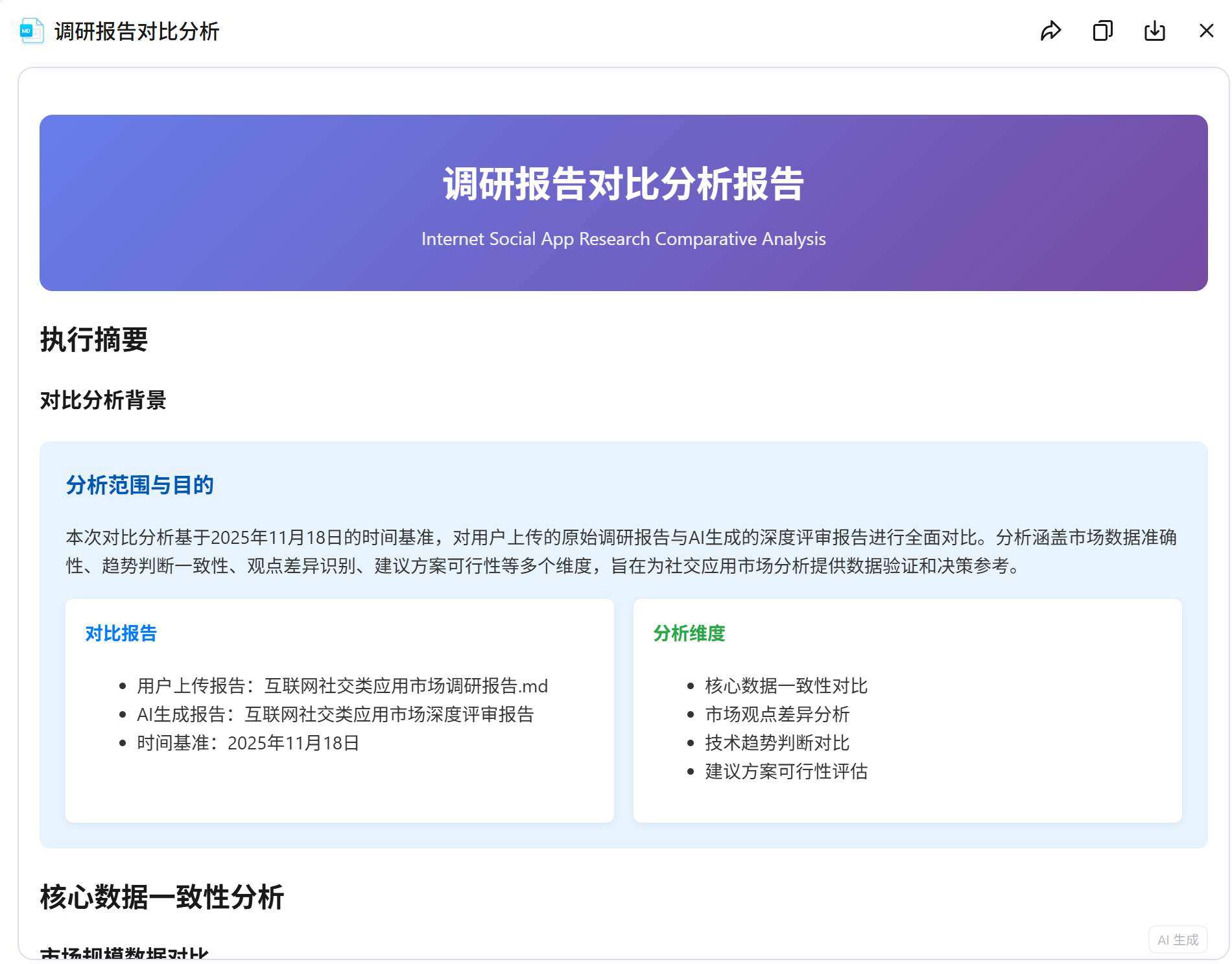The width and height of the screenshot is (1232, 964).
Task: Click the 分析维度 card header
Action: (689, 633)
